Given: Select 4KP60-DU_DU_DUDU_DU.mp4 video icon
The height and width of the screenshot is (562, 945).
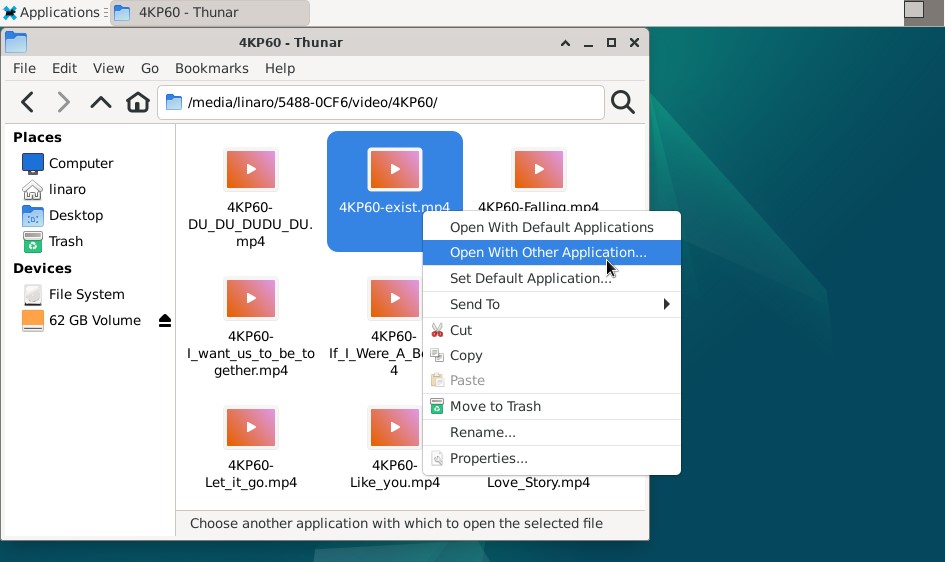Looking at the screenshot, I should 251,169.
